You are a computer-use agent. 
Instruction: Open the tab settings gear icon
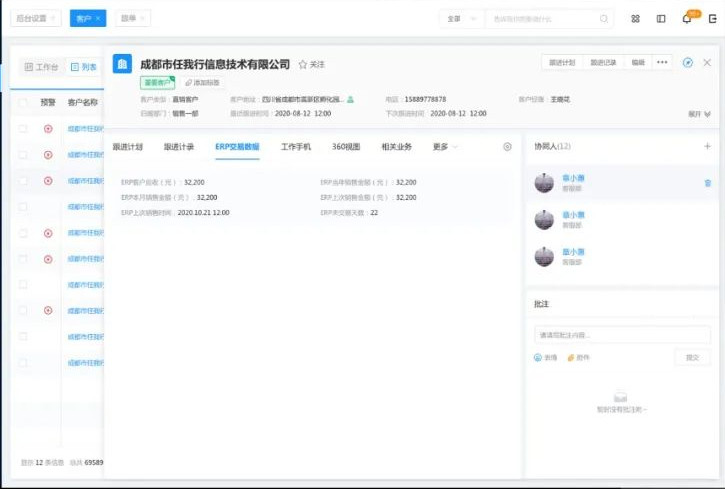coord(507,147)
